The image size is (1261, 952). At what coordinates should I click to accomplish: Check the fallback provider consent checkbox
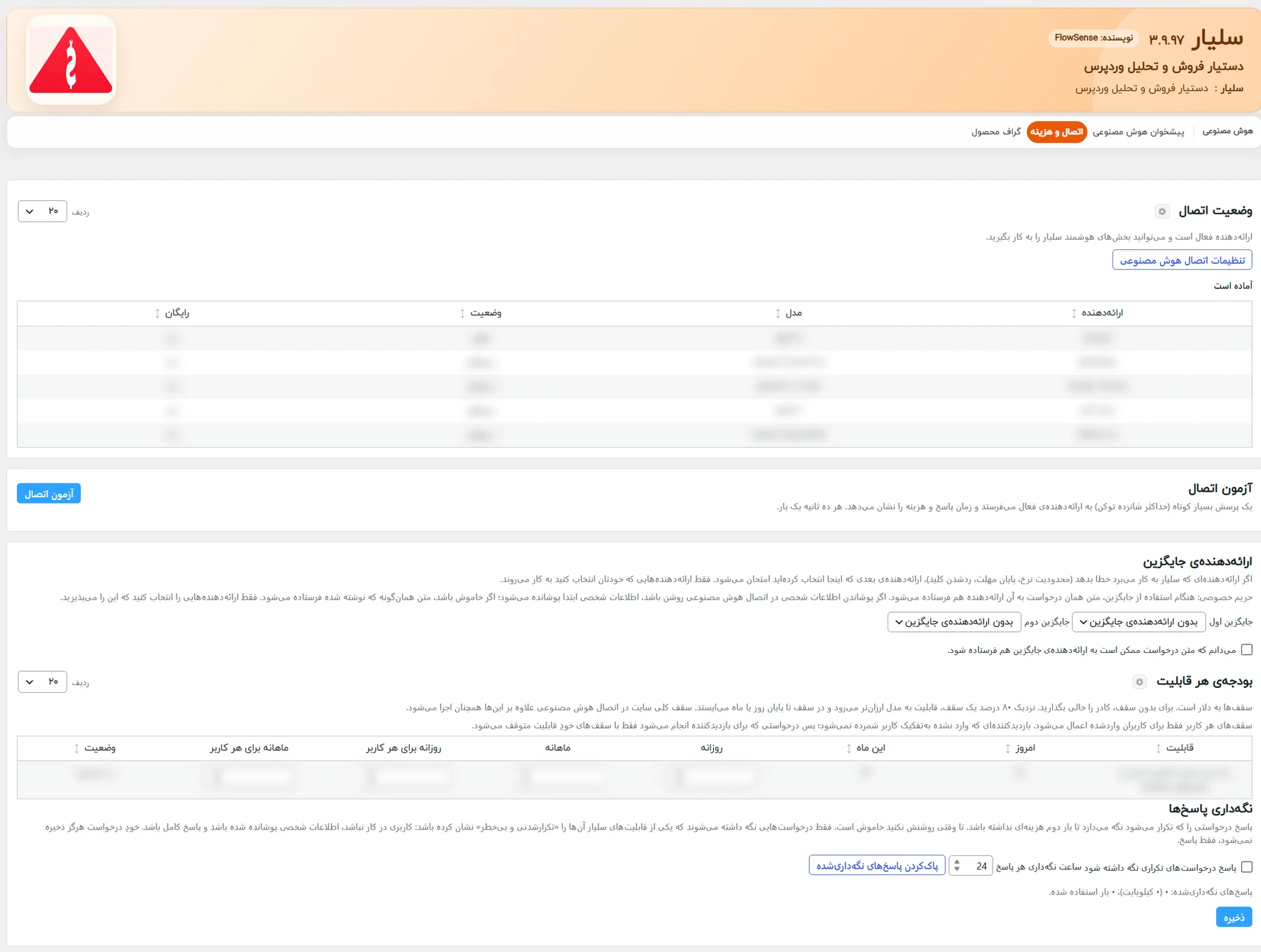[x=1246, y=649]
